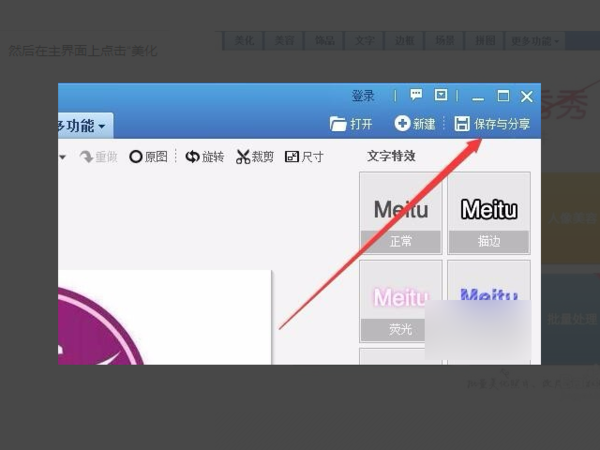600x450 pixels.
Task: Click the 重做 redo button
Action: pyautogui.click(x=98, y=157)
